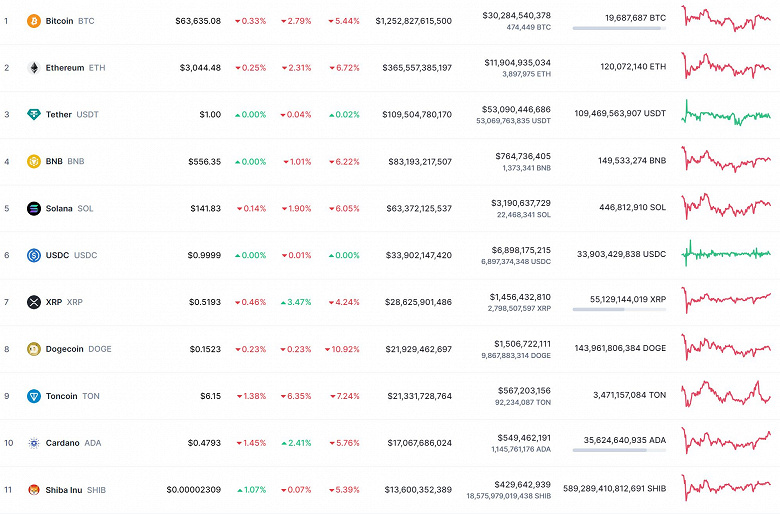This screenshot has height=514, width=780.
Task: Click the Ethereum diamond logo icon
Action: [x=33, y=67]
